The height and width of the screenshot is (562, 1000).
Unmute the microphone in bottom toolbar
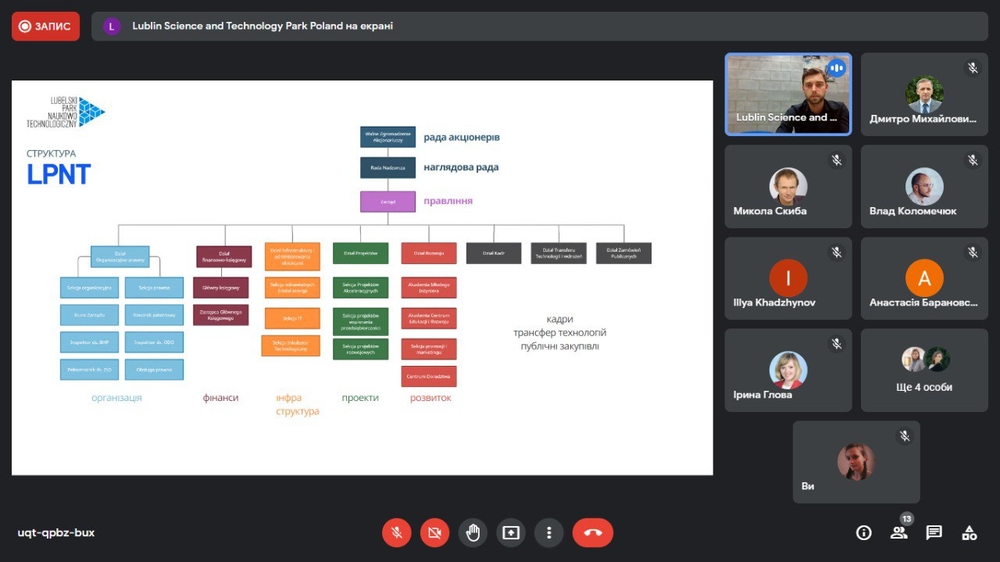[x=396, y=533]
